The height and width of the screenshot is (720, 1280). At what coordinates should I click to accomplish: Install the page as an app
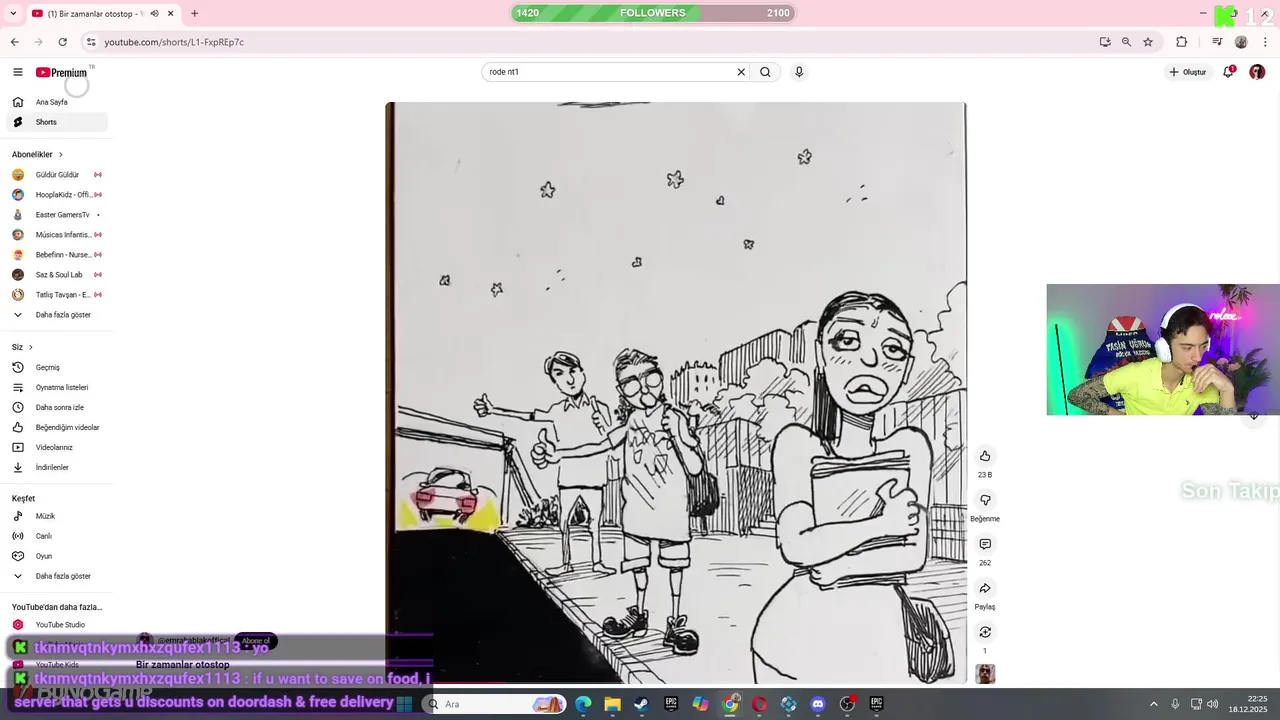pos(1105,42)
